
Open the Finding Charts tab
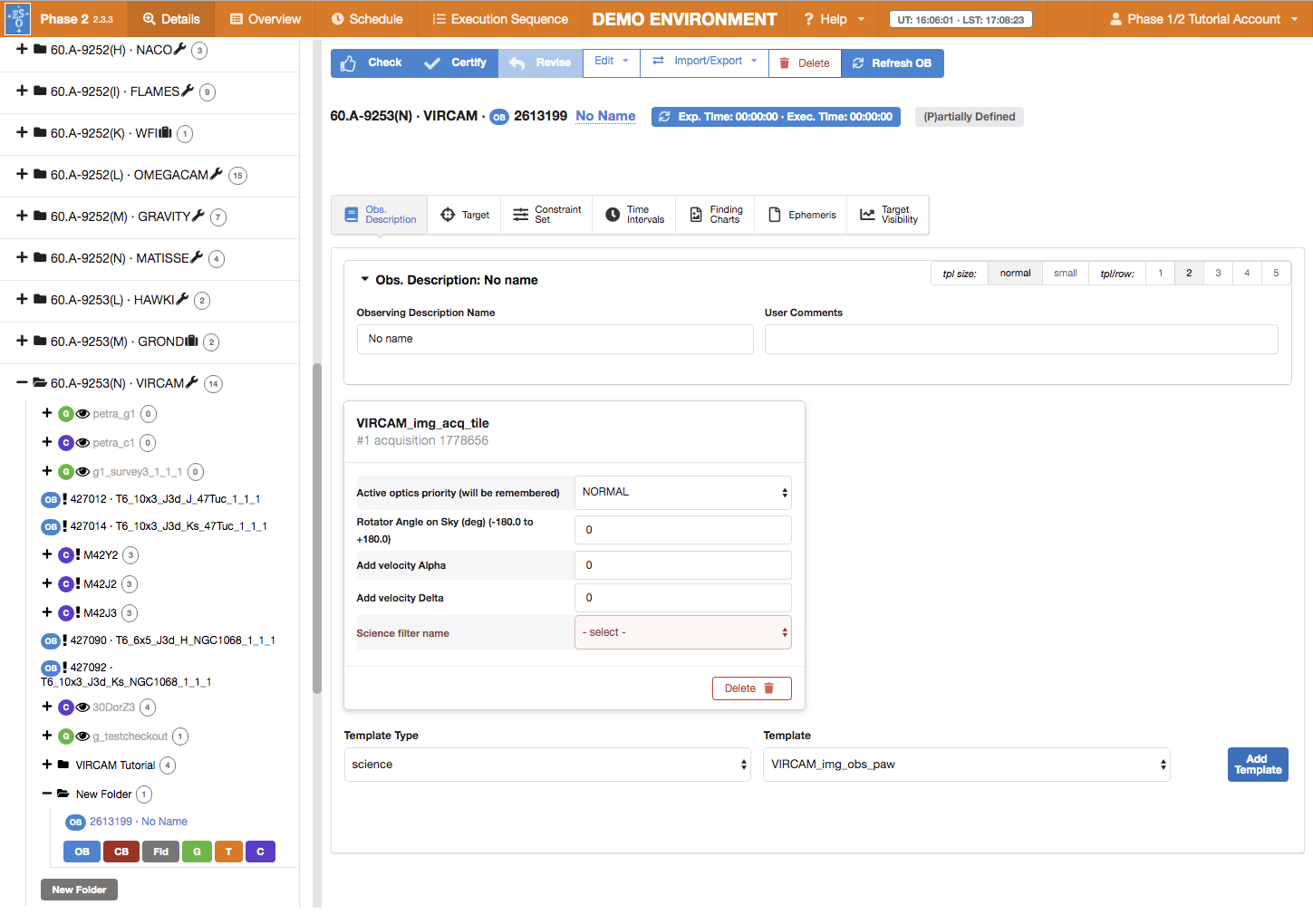tap(716, 215)
